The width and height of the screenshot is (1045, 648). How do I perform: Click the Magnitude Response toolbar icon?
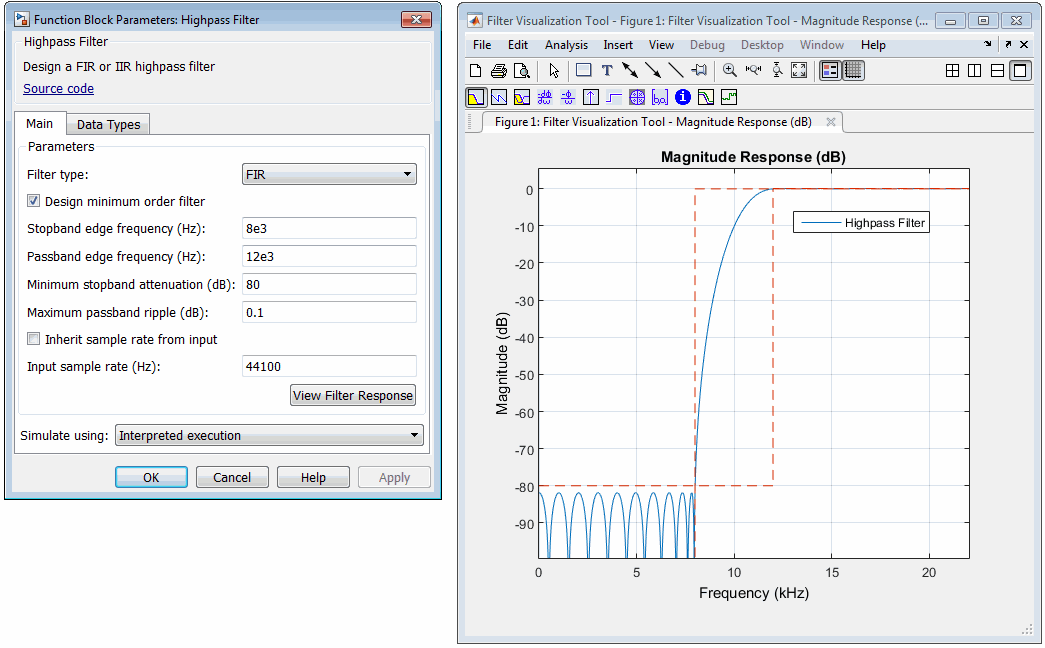click(476, 97)
